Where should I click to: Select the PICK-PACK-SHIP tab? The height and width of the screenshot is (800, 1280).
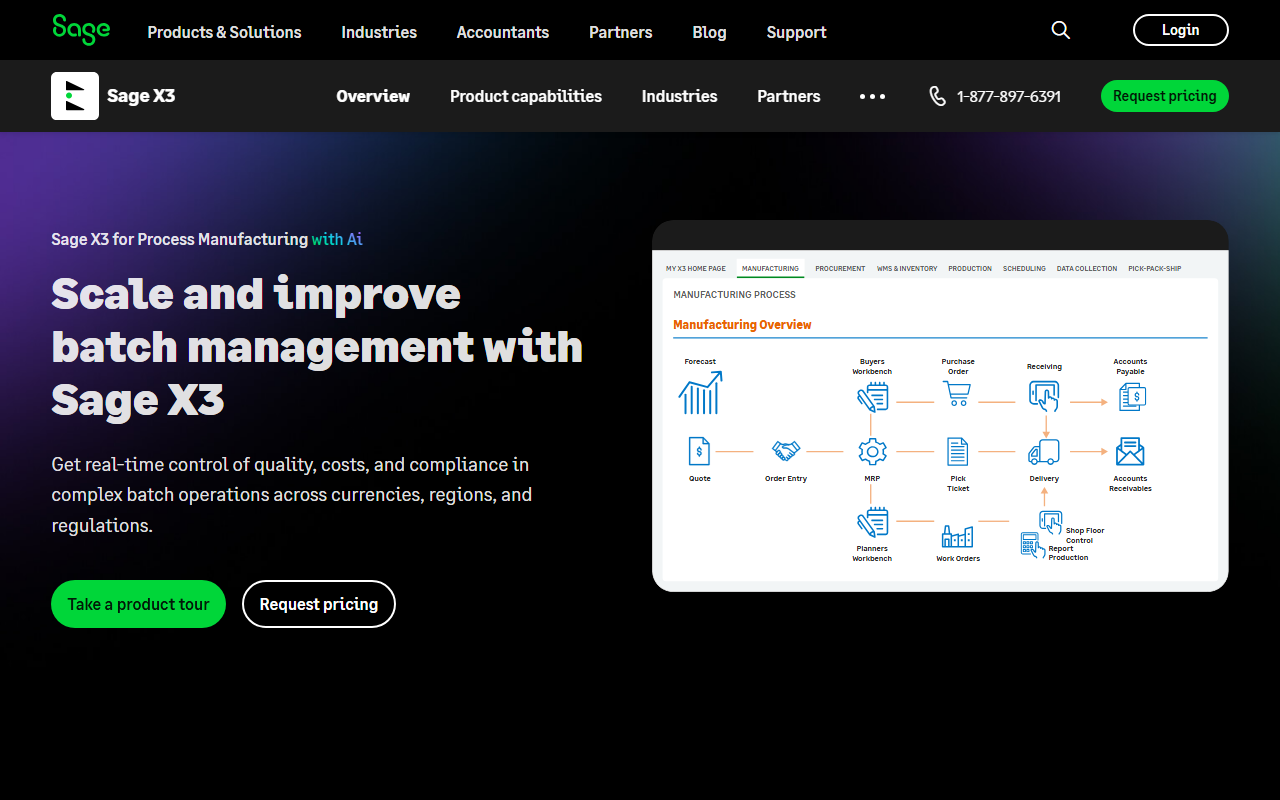point(1155,268)
